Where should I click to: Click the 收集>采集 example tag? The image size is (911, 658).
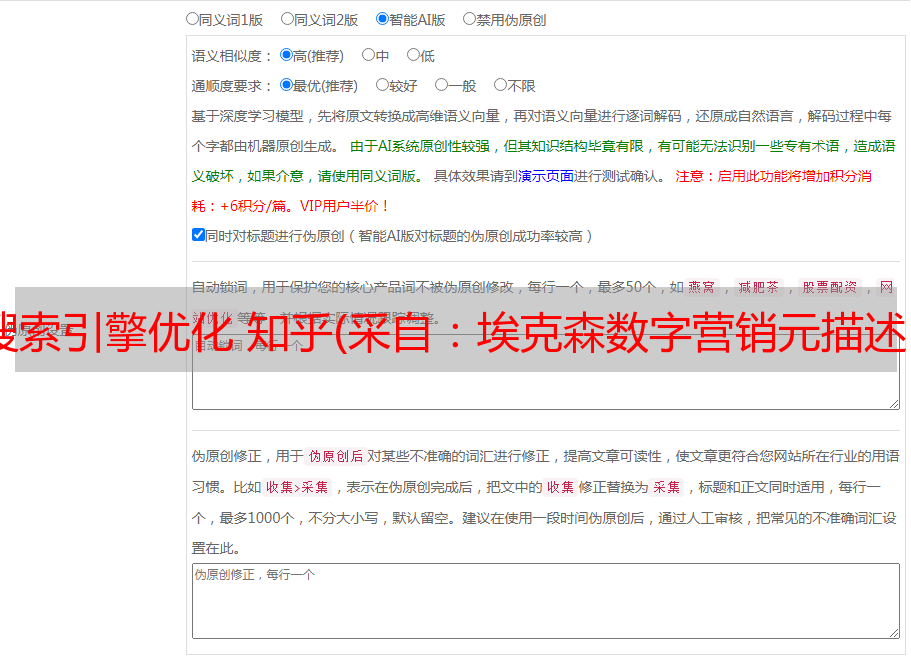pos(297,487)
